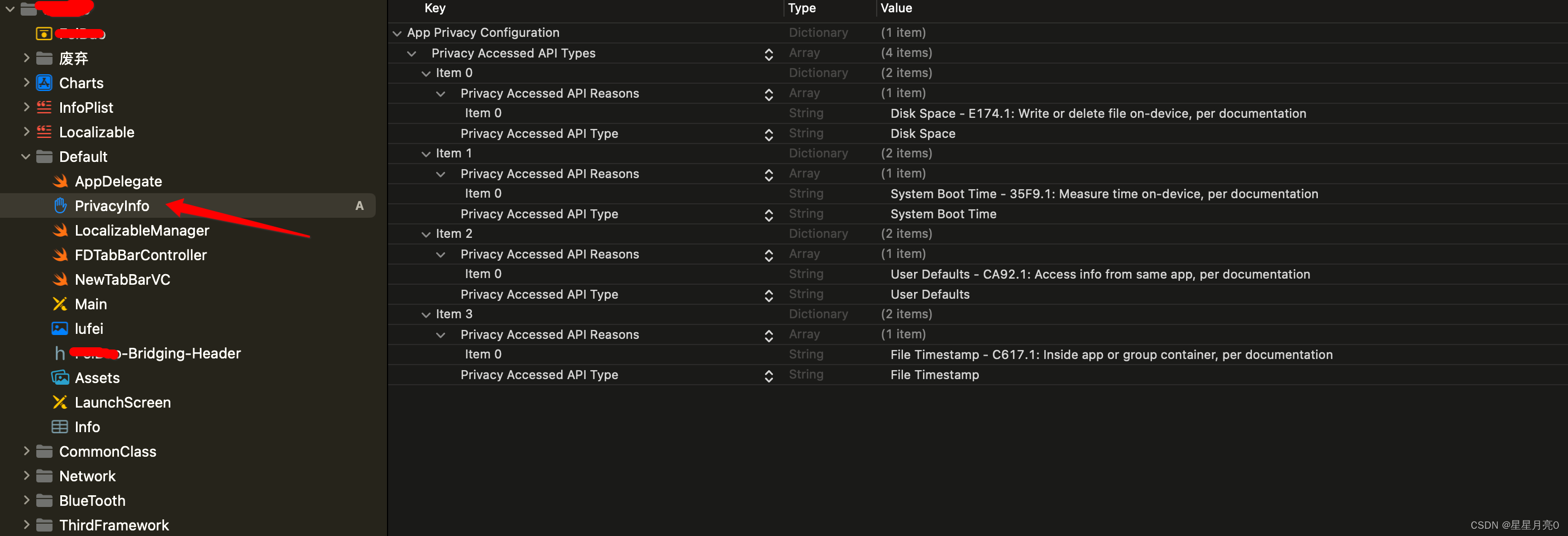Expand the 废弃 folder
This screenshot has height=536, width=1568.
[26, 58]
